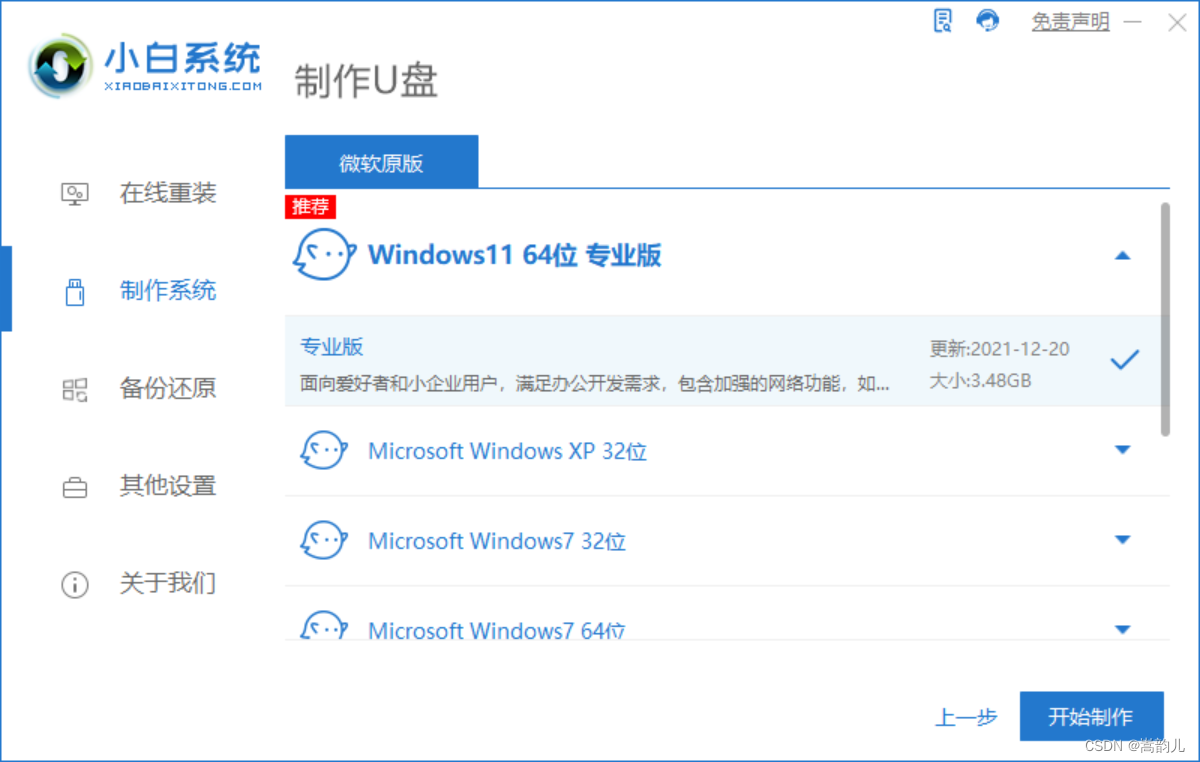The image size is (1200, 762).
Task: Collapse the Windows11 64位 专业版 section arrow
Action: [1122, 256]
